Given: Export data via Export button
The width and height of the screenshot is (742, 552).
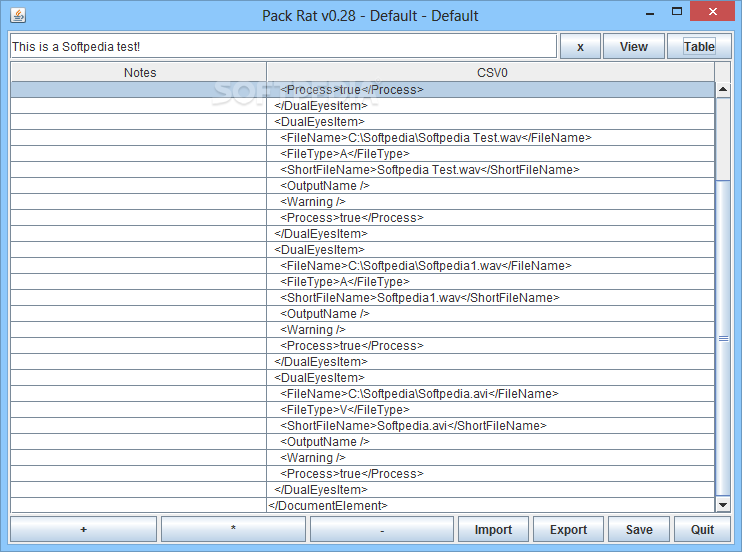Looking at the screenshot, I should coord(568,529).
